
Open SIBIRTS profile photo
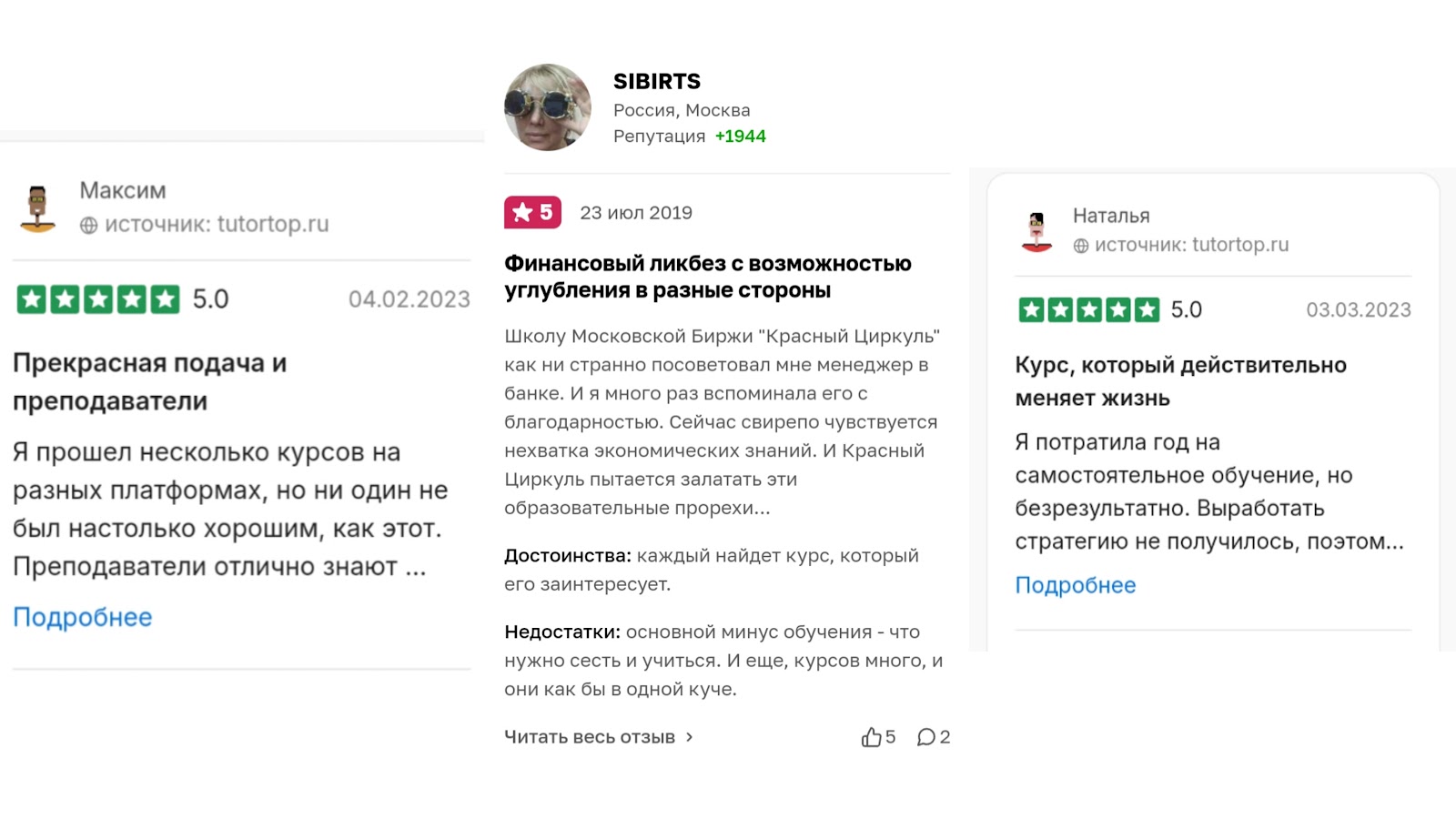548,107
